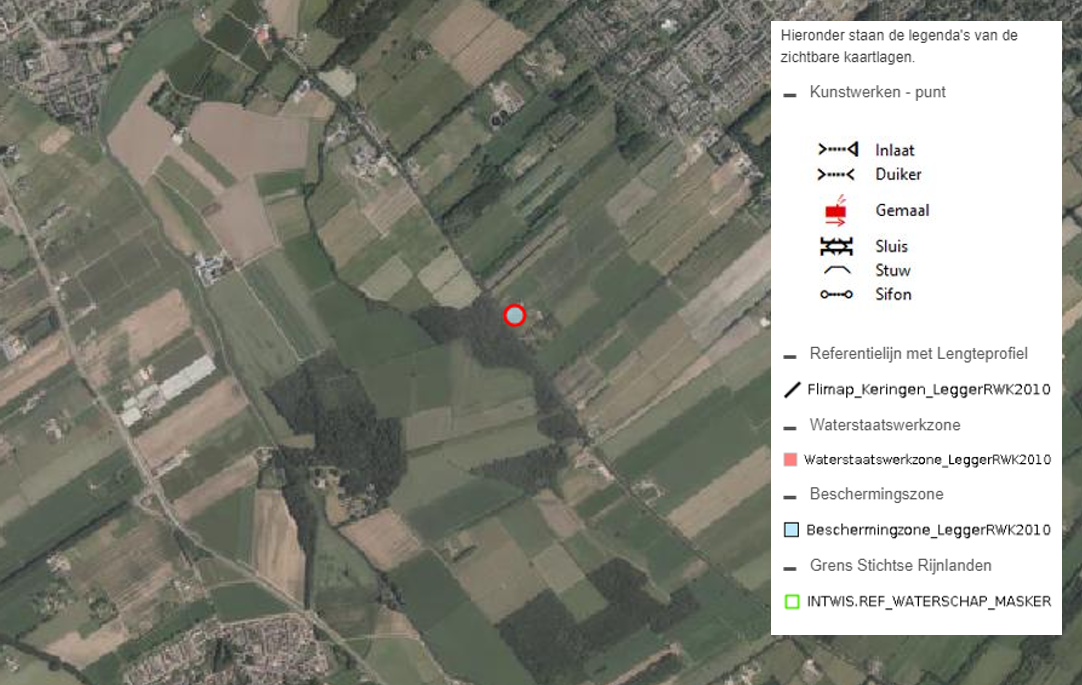Click the Beschermingzone_LeggerRWK2010 label
Screen dimensions: 1082x685
coord(929,530)
